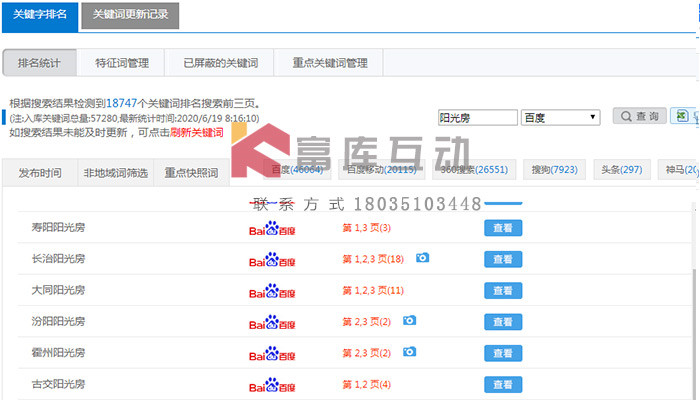Open snapshot camera icon for 霍州阳光房
The image size is (700, 400).
coord(409,352)
